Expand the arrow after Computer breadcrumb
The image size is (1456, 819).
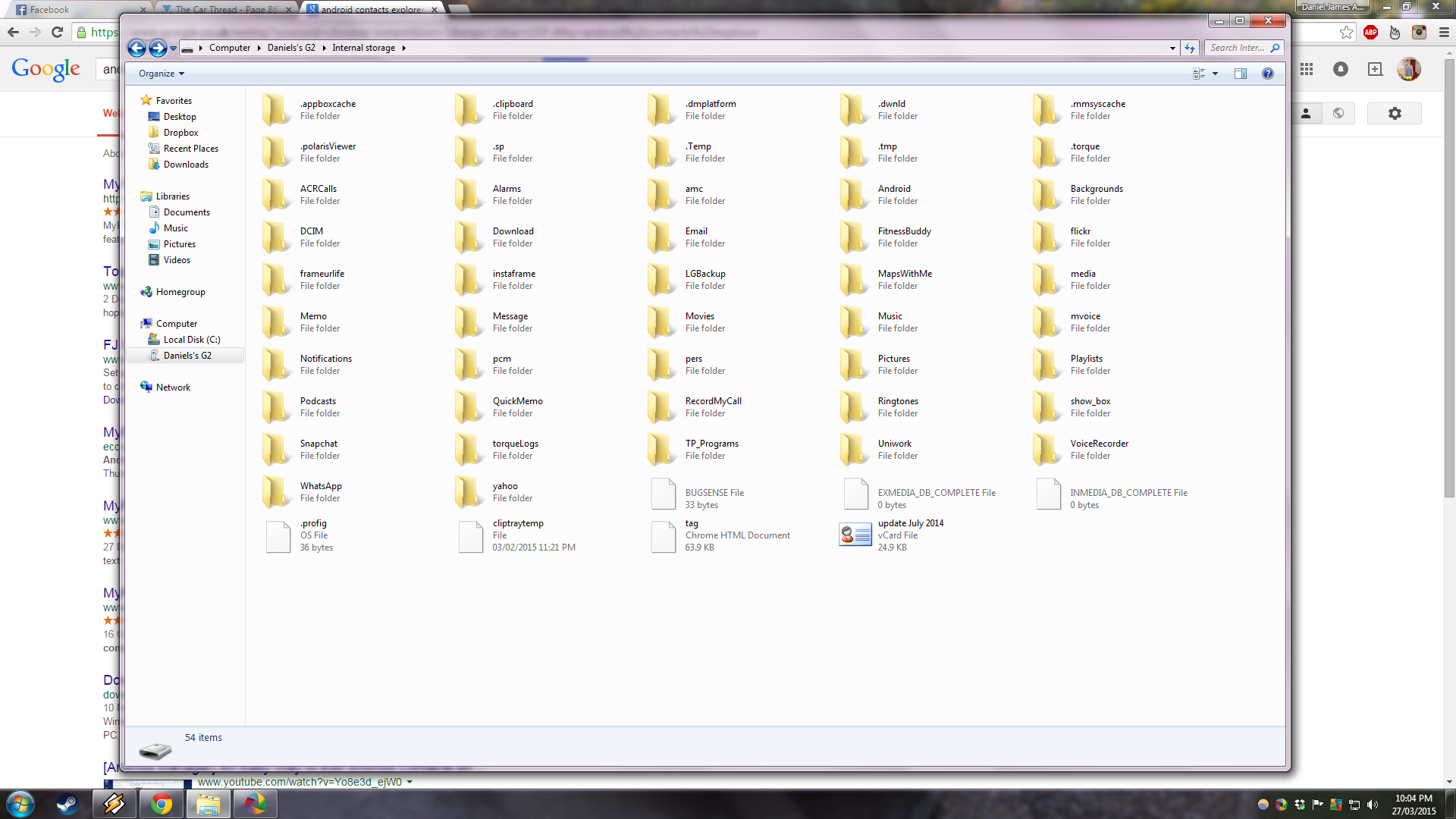coord(259,48)
